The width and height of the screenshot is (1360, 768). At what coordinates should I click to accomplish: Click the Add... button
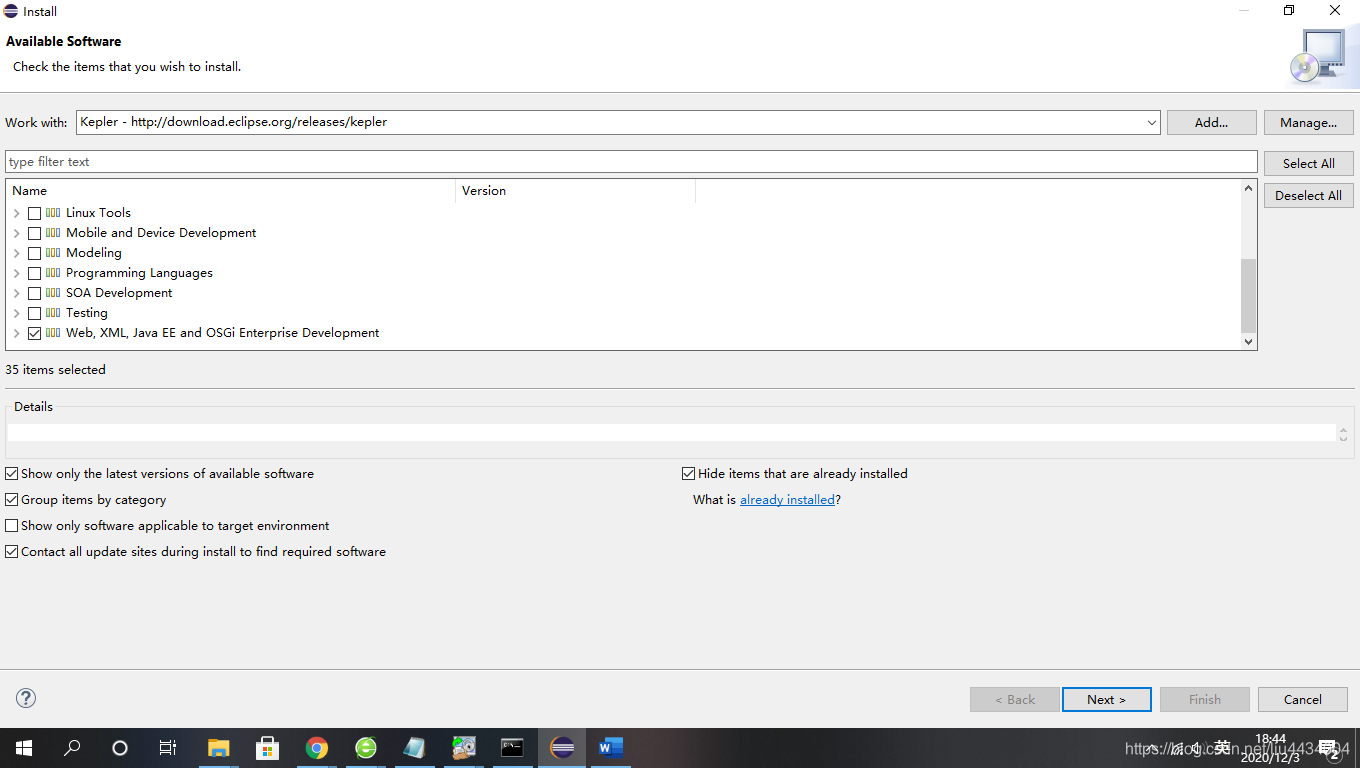coord(1211,122)
